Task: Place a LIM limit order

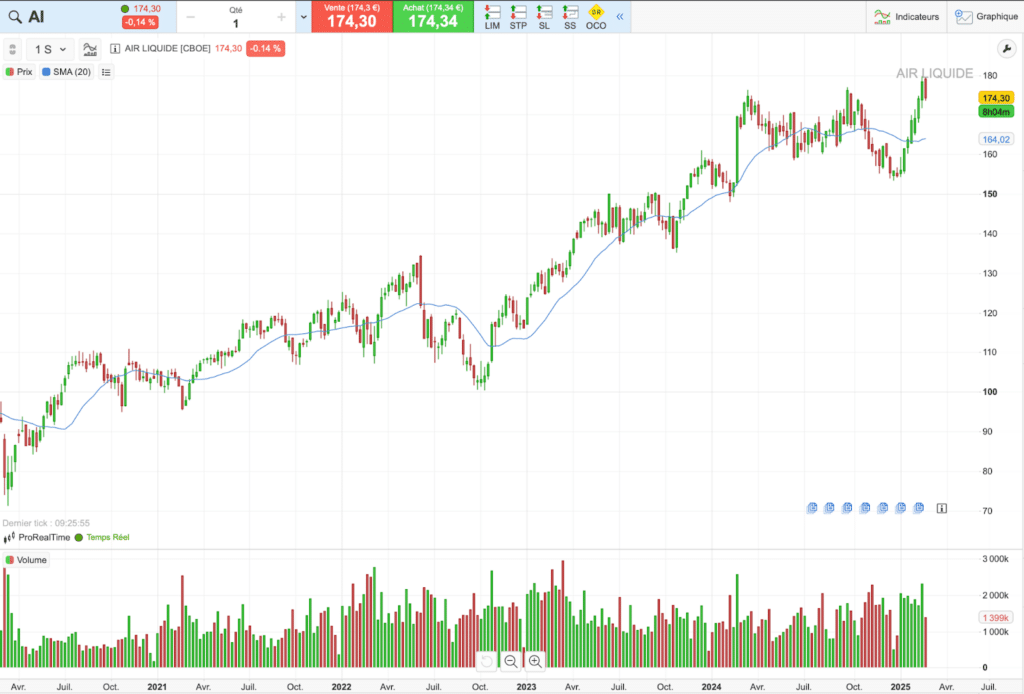Action: 492,17
